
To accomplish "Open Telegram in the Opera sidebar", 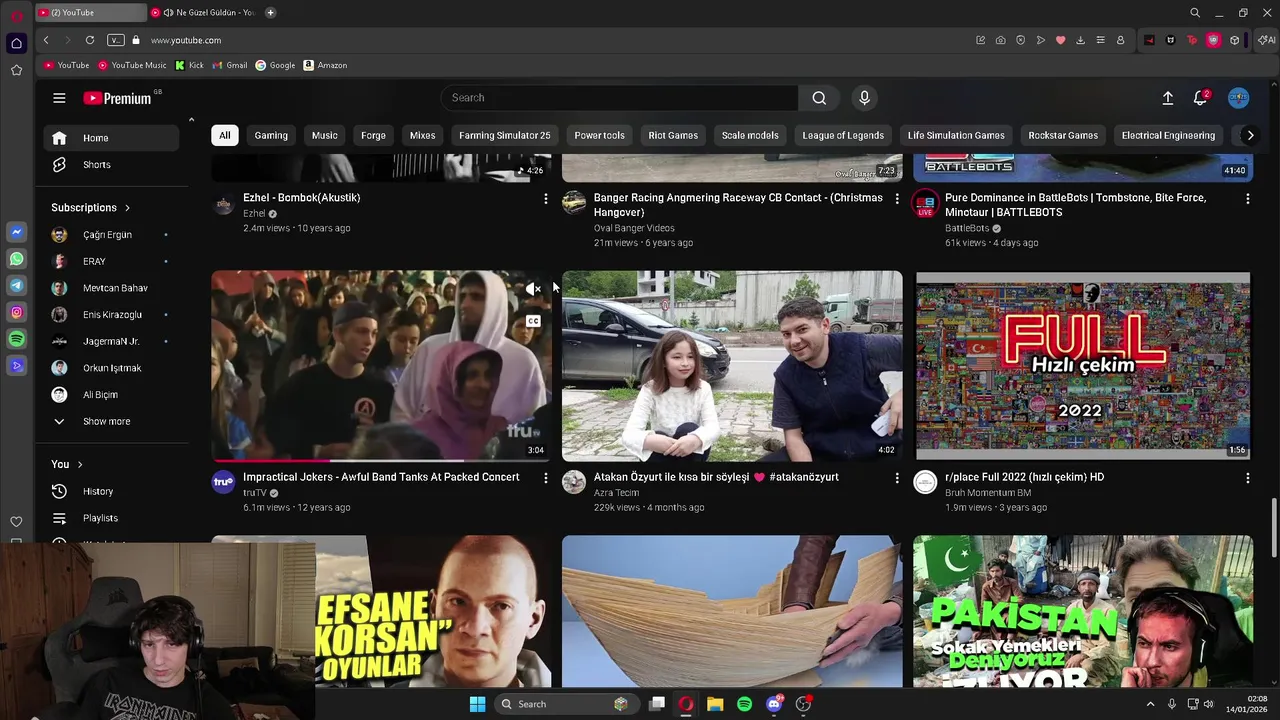I will tap(16, 286).
